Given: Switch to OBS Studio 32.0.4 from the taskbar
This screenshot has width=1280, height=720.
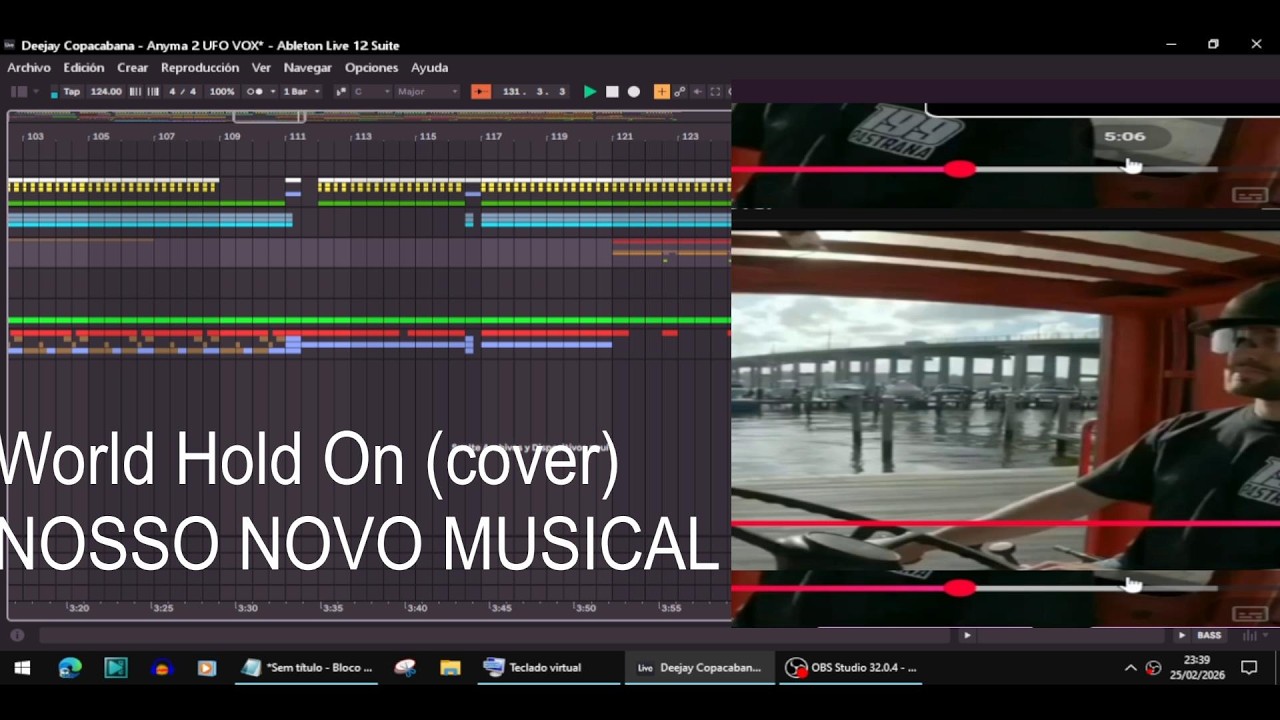Looking at the screenshot, I should 850,667.
